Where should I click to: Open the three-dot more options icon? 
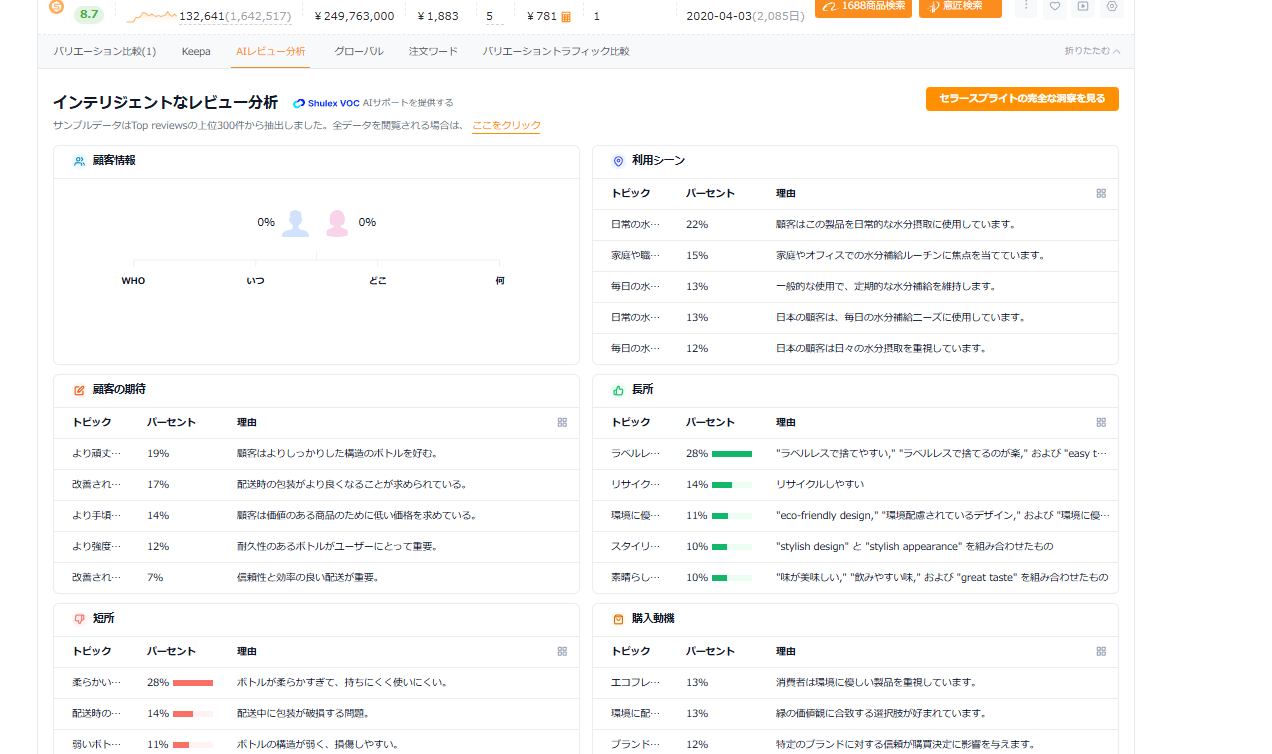coord(1027,8)
